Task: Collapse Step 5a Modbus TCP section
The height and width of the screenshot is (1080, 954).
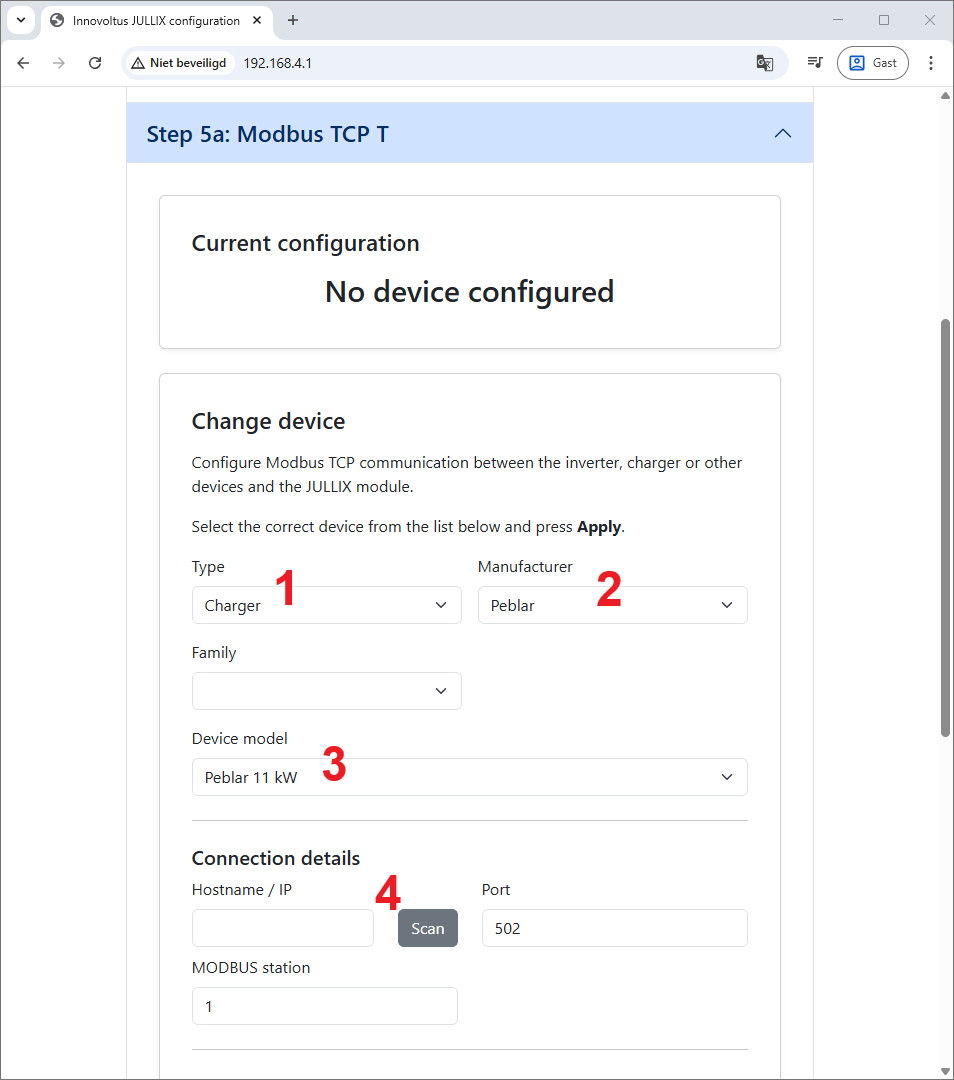Action: coord(783,133)
